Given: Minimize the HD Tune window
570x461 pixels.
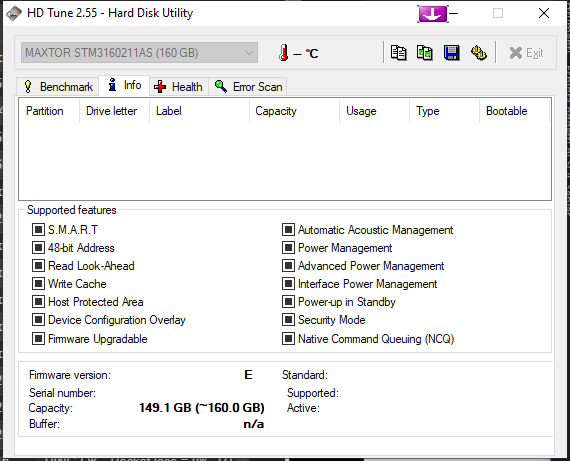Looking at the screenshot, I should (x=453, y=13).
